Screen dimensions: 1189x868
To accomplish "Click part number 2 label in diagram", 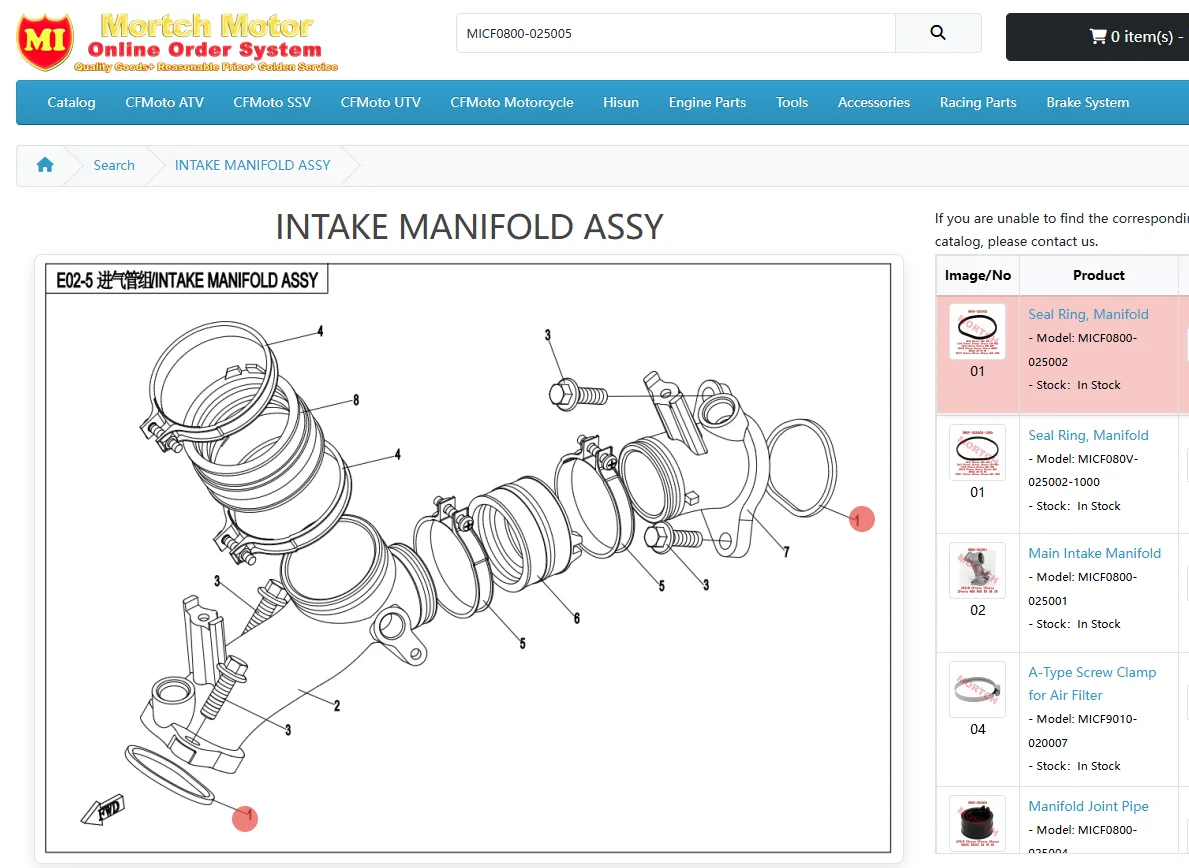I will point(337,706).
